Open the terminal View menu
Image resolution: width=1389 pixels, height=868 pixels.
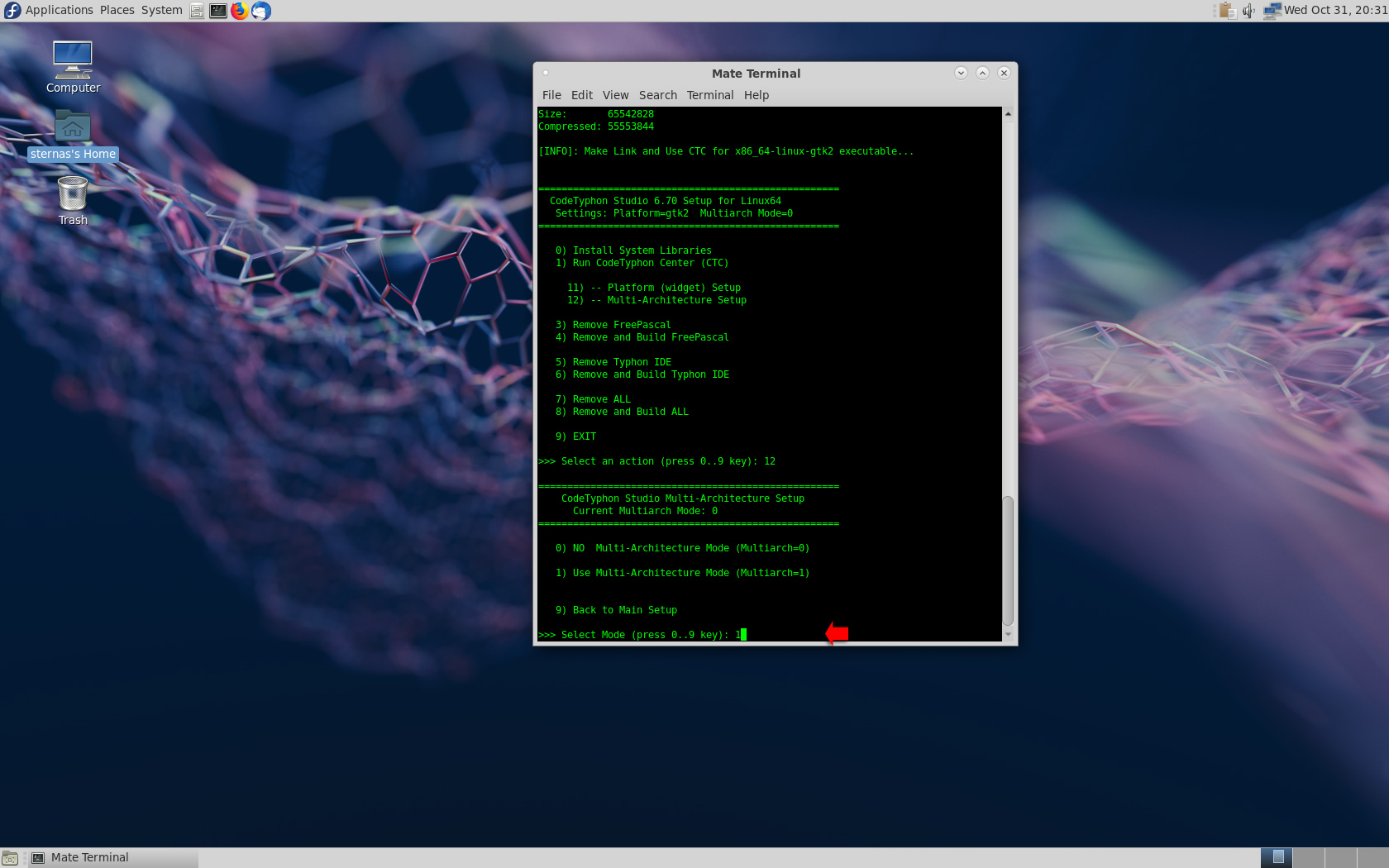616,95
